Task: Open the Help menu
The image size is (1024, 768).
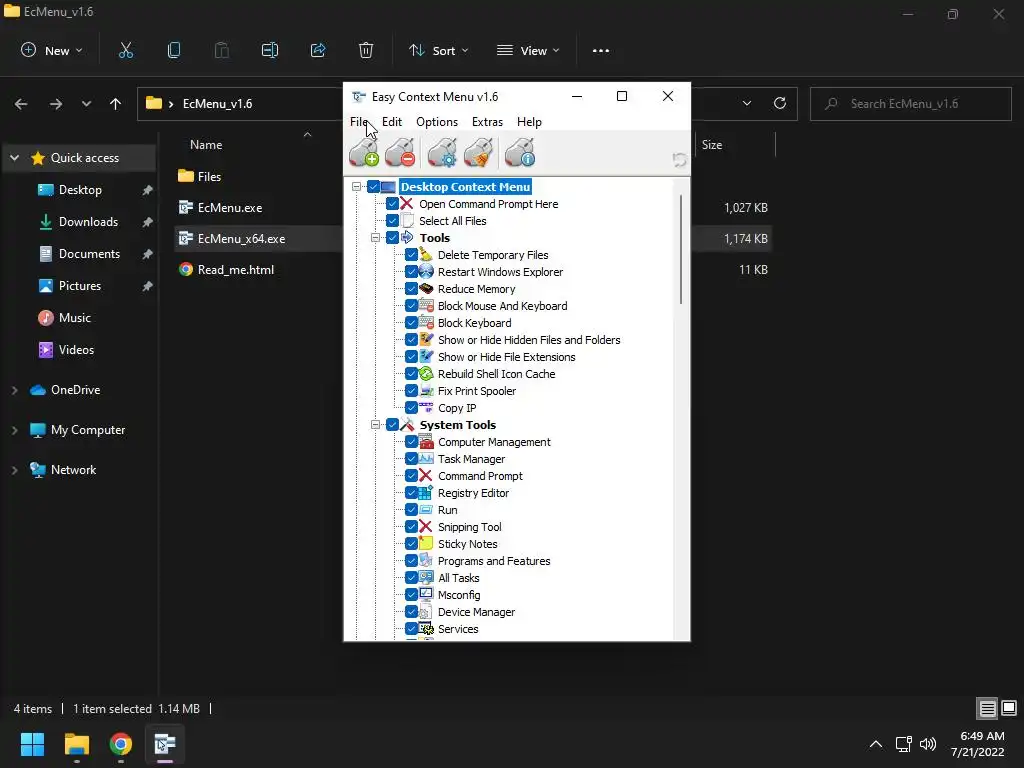Action: point(529,122)
